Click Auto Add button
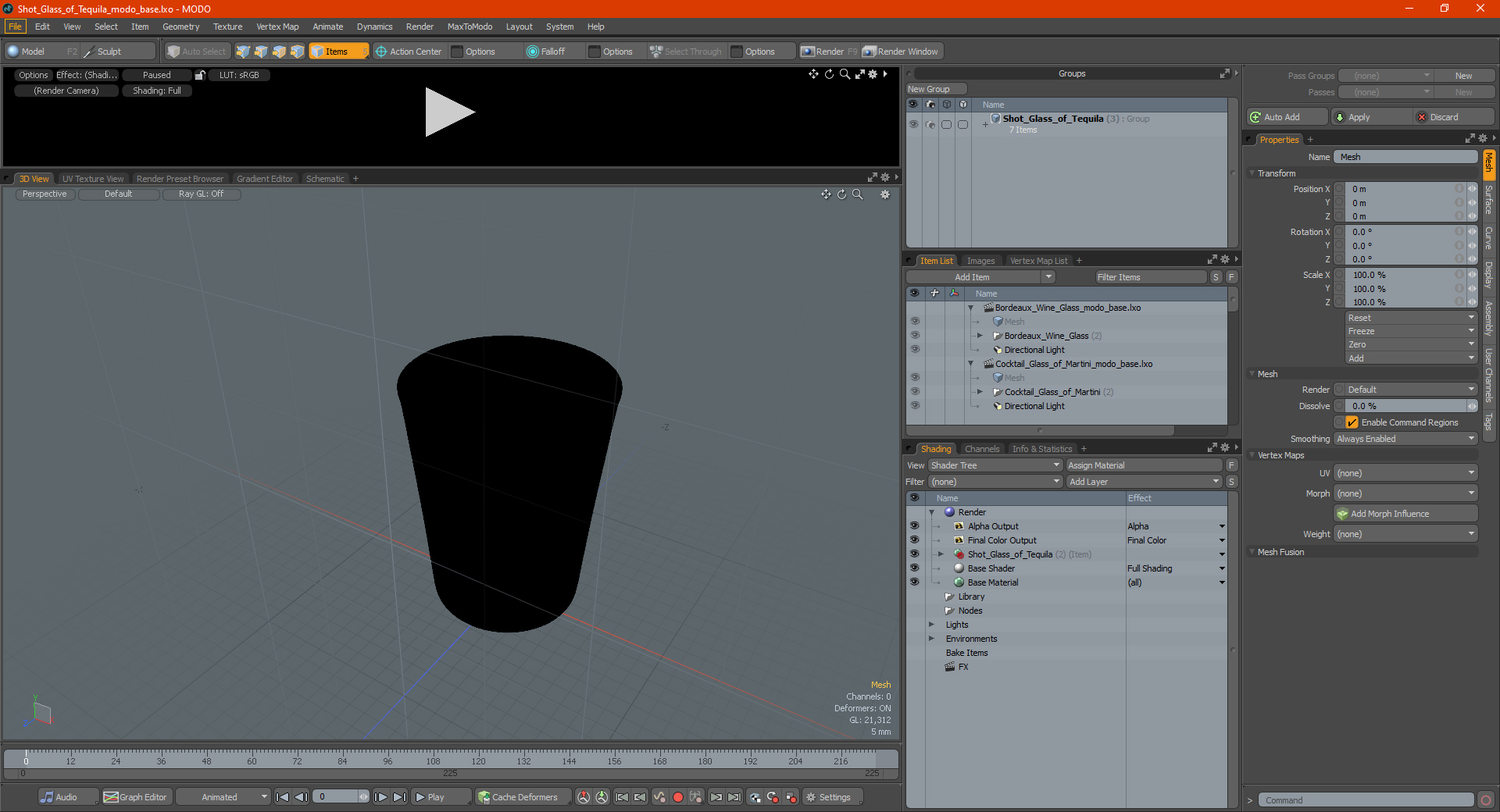 pos(1287,117)
